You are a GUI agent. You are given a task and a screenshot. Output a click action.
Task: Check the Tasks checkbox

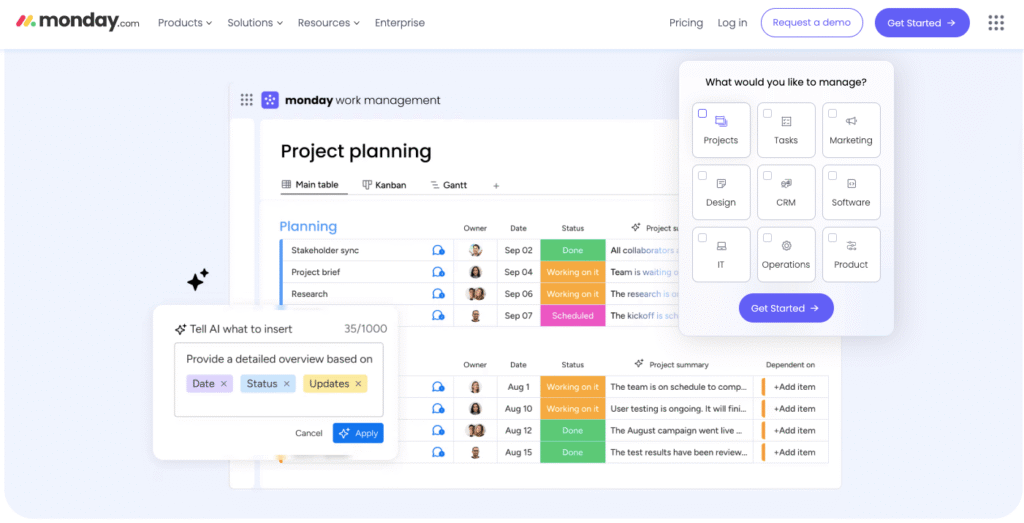767,114
